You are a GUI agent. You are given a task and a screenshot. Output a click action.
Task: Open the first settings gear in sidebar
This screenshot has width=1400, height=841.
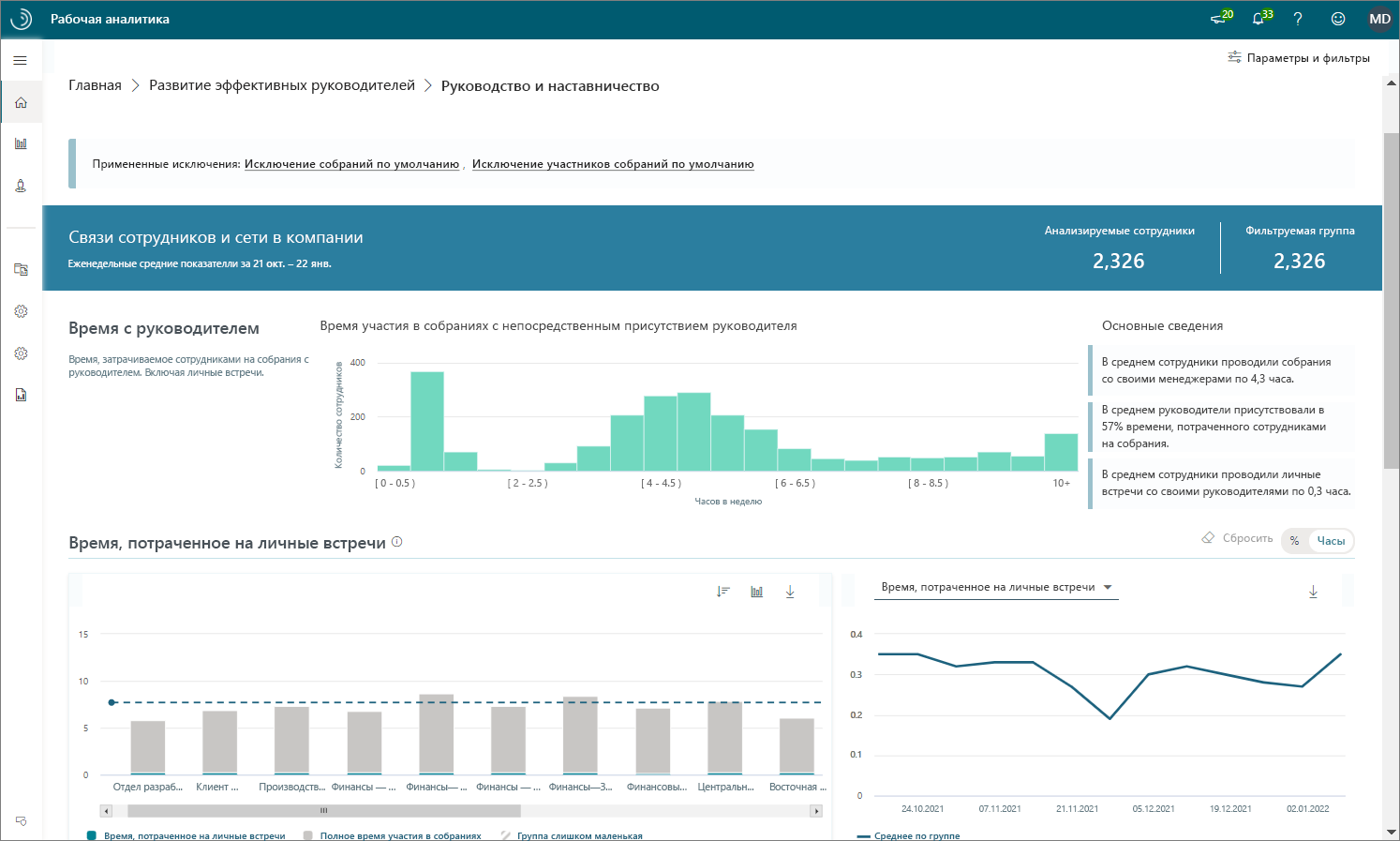21,311
